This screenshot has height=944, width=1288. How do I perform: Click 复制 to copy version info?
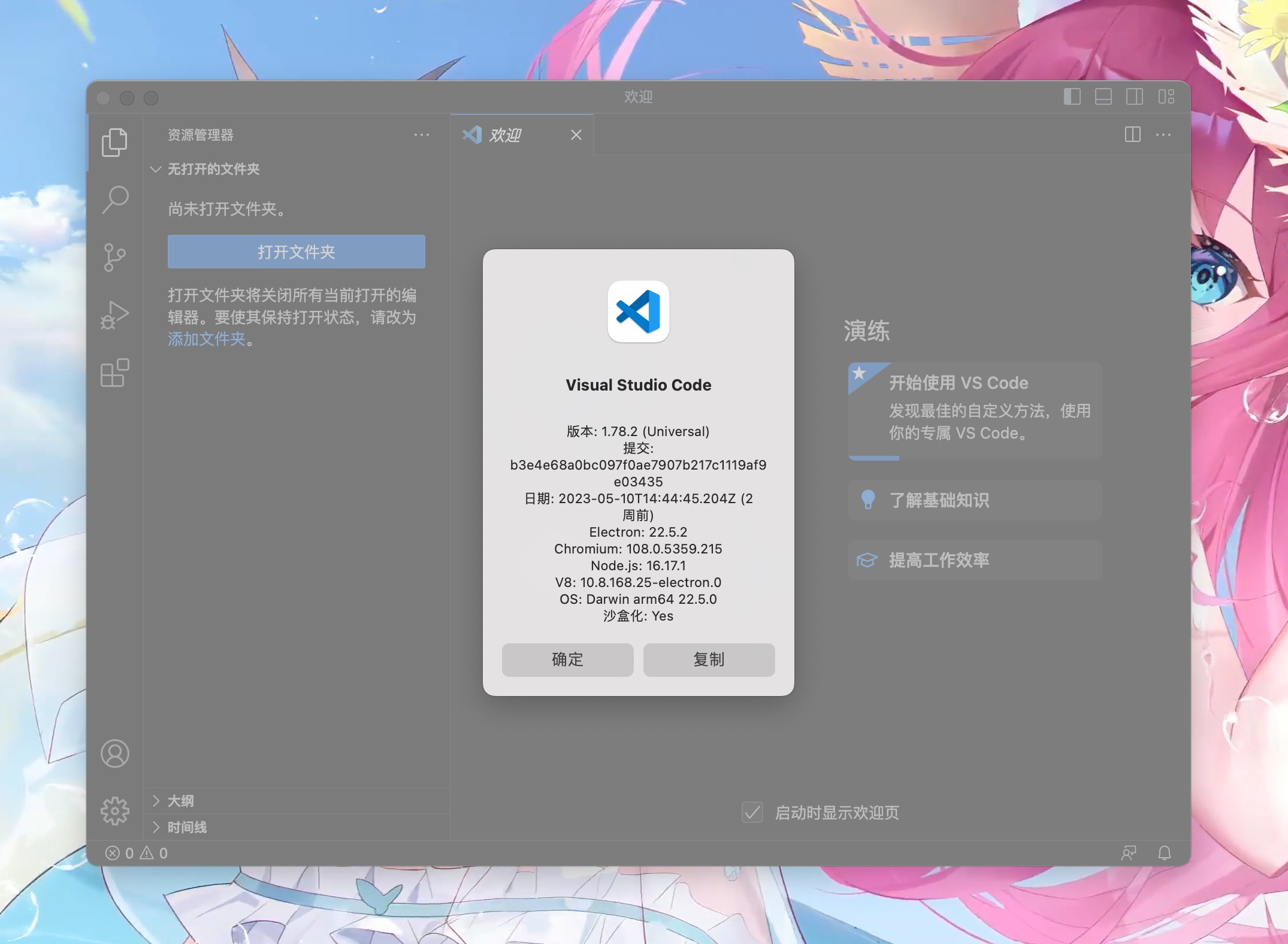point(709,659)
